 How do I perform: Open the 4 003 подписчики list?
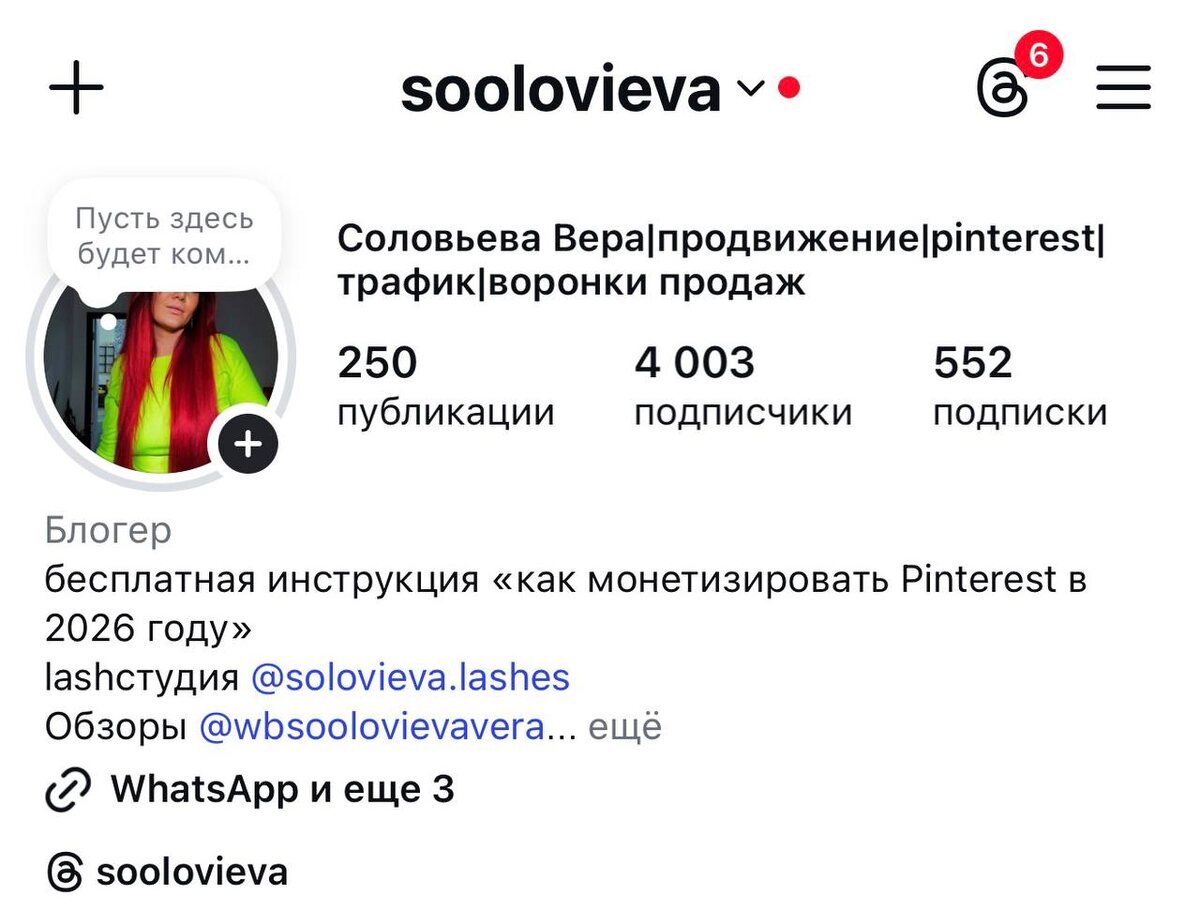pyautogui.click(x=743, y=386)
